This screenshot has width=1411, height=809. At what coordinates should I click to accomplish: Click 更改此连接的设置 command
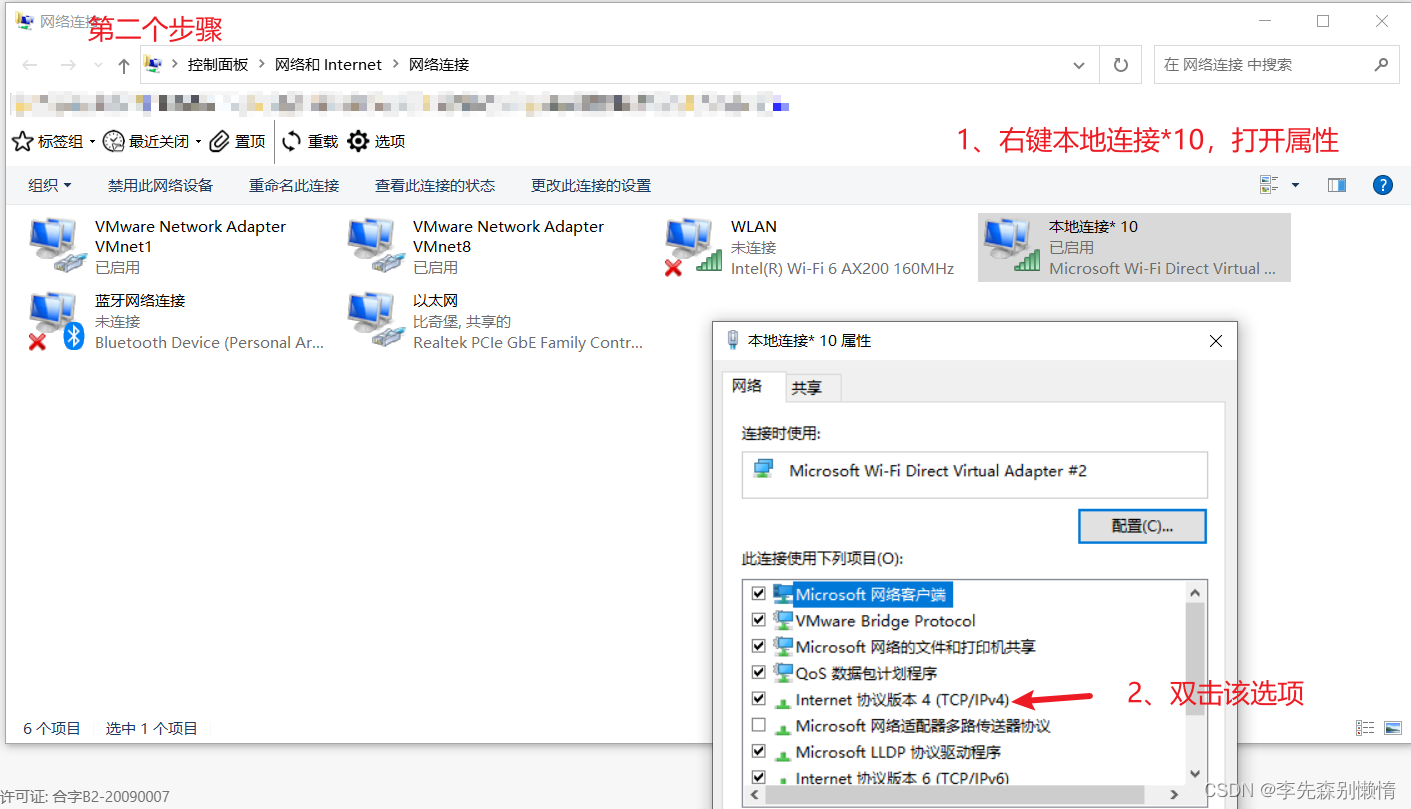591,185
